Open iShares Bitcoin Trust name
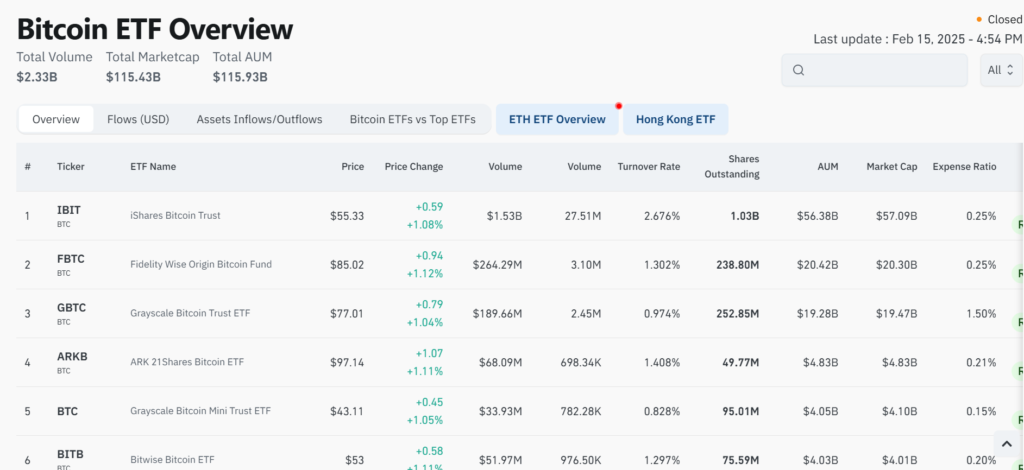The image size is (1024, 470). (x=175, y=215)
